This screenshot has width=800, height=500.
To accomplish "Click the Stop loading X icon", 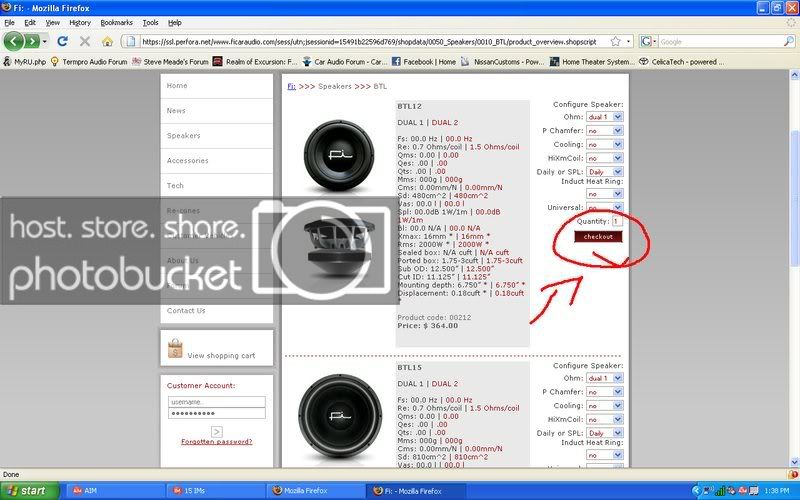I will pyautogui.click(x=85, y=41).
